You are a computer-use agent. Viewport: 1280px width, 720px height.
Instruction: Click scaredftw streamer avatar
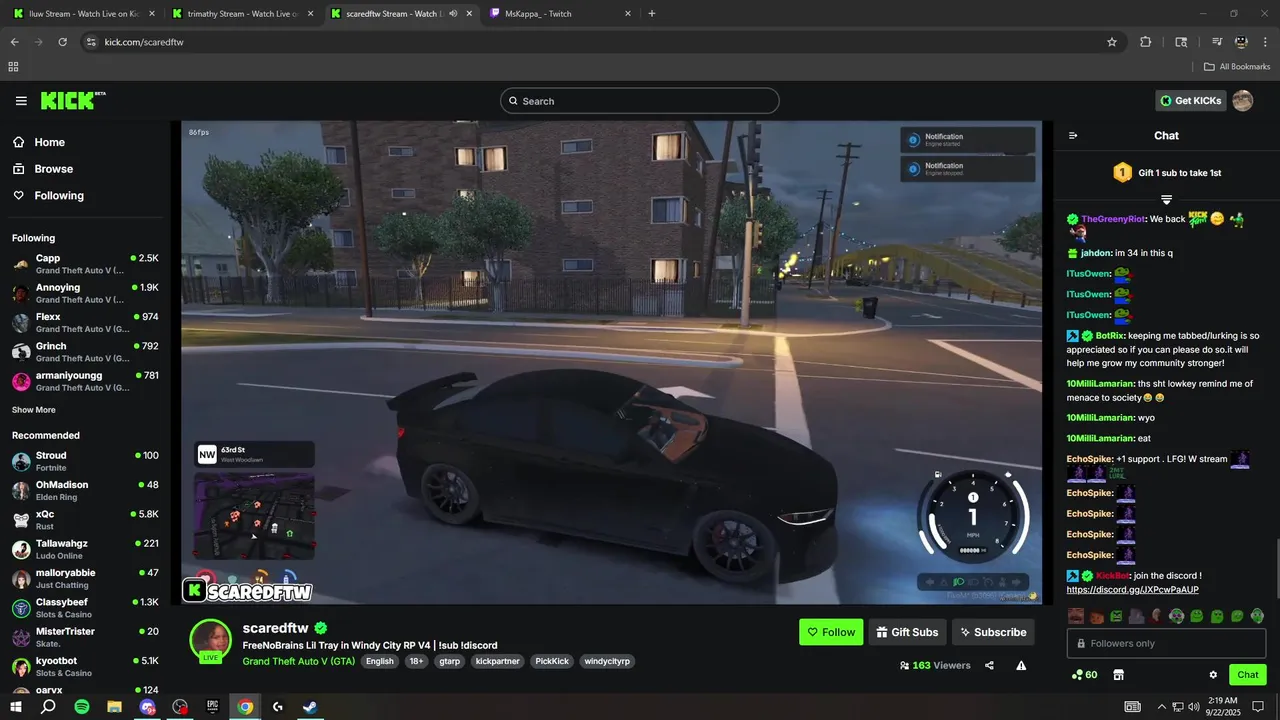point(212,640)
